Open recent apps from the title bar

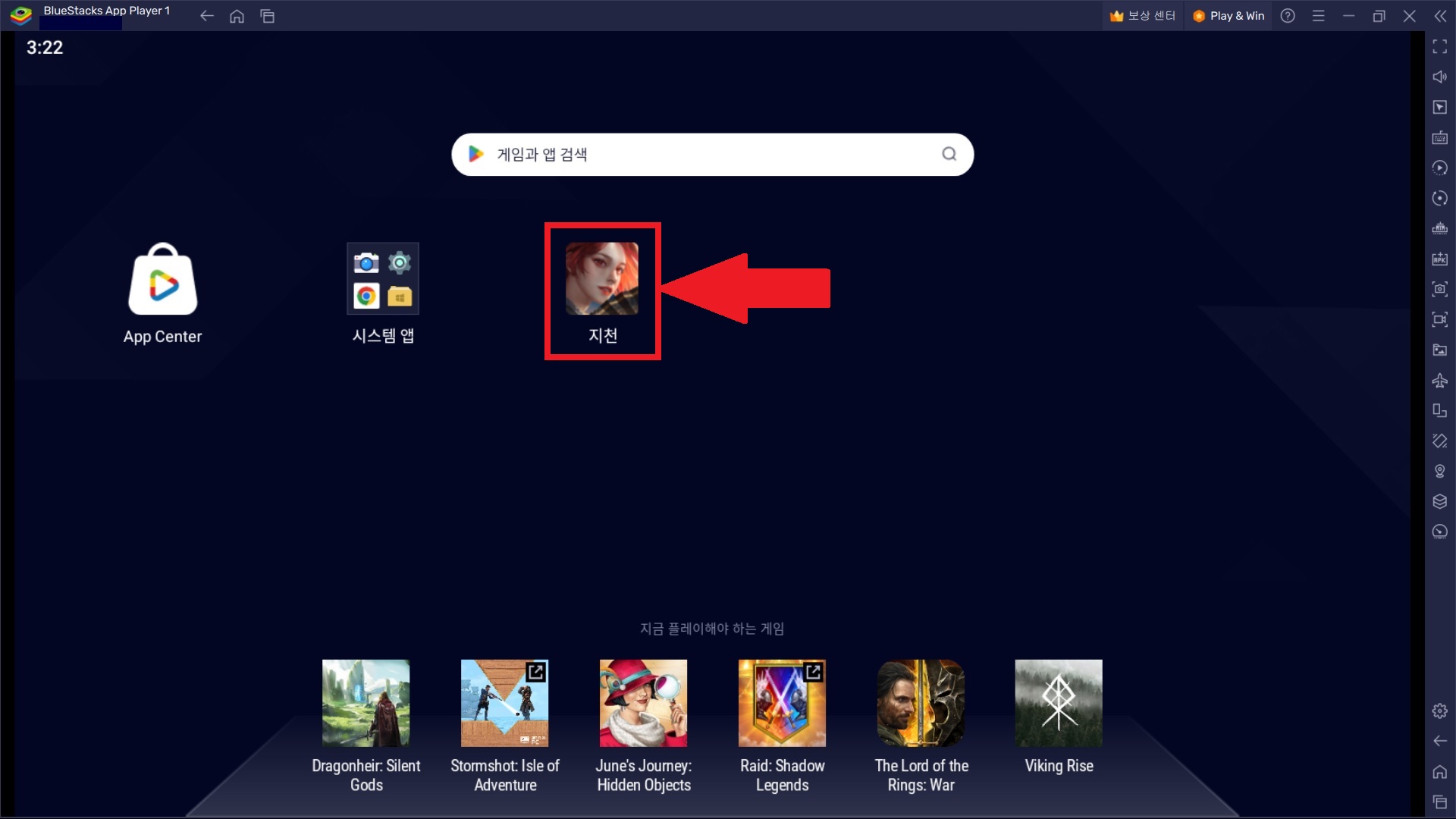click(x=267, y=16)
